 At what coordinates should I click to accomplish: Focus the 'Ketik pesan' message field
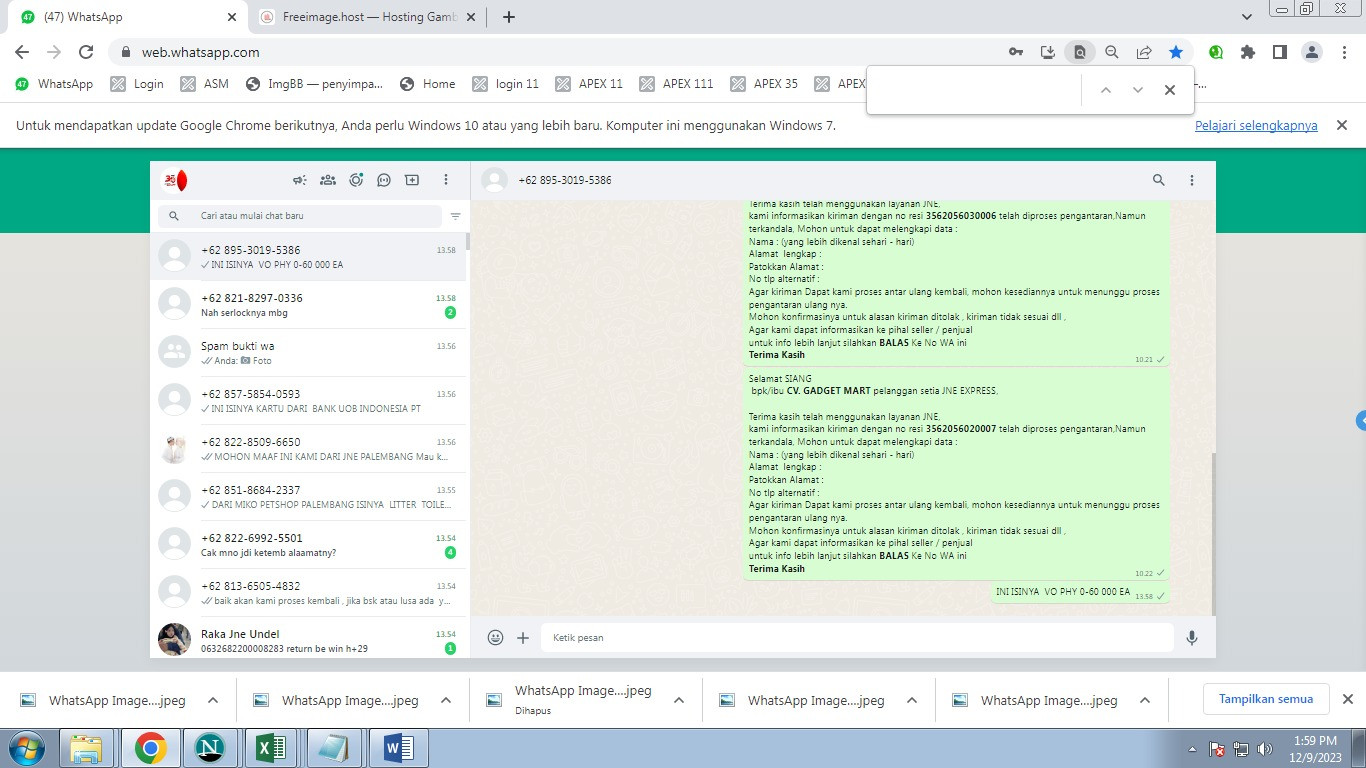(857, 637)
